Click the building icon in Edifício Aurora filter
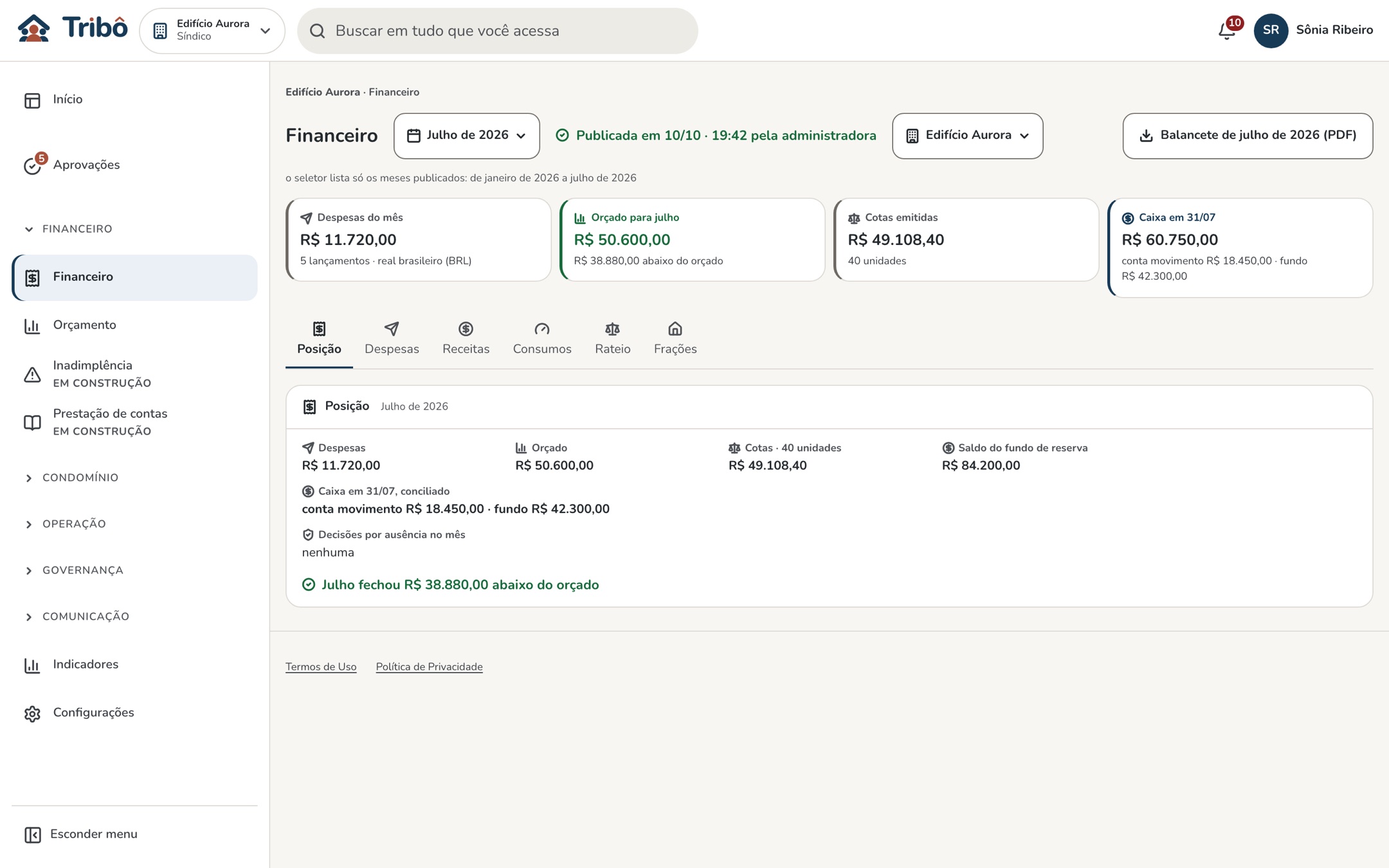This screenshot has height=868, width=1389. pyautogui.click(x=912, y=136)
